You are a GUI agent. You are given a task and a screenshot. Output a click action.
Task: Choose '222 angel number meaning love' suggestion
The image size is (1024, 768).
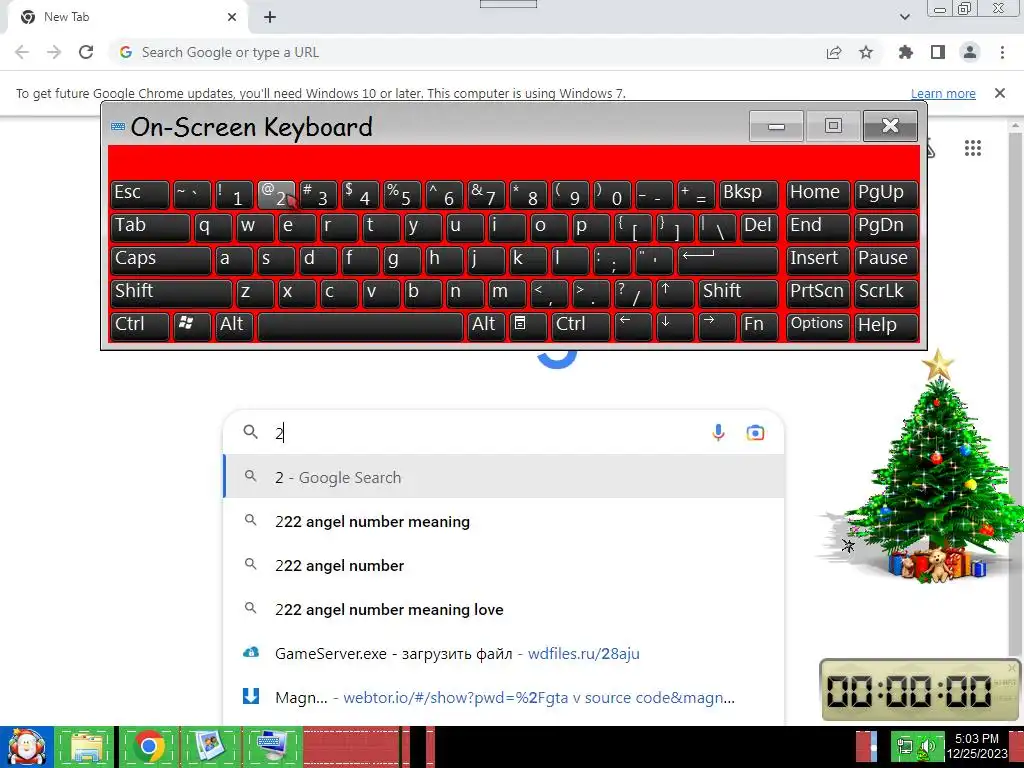tap(504, 609)
